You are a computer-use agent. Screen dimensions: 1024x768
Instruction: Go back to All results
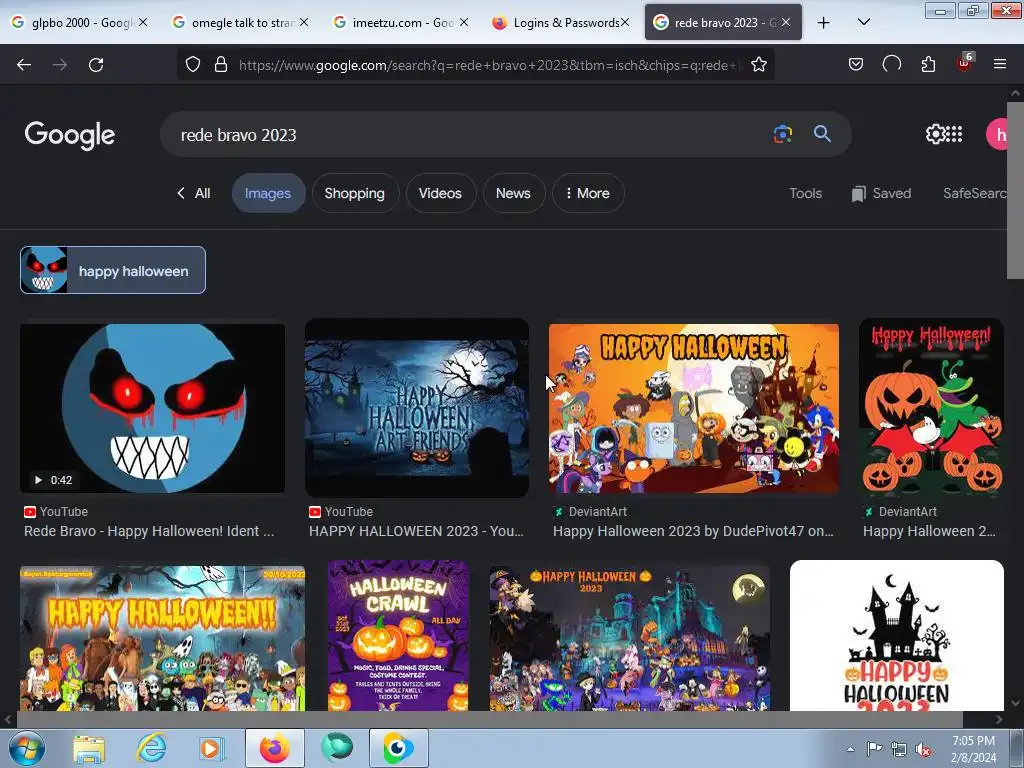tap(194, 193)
